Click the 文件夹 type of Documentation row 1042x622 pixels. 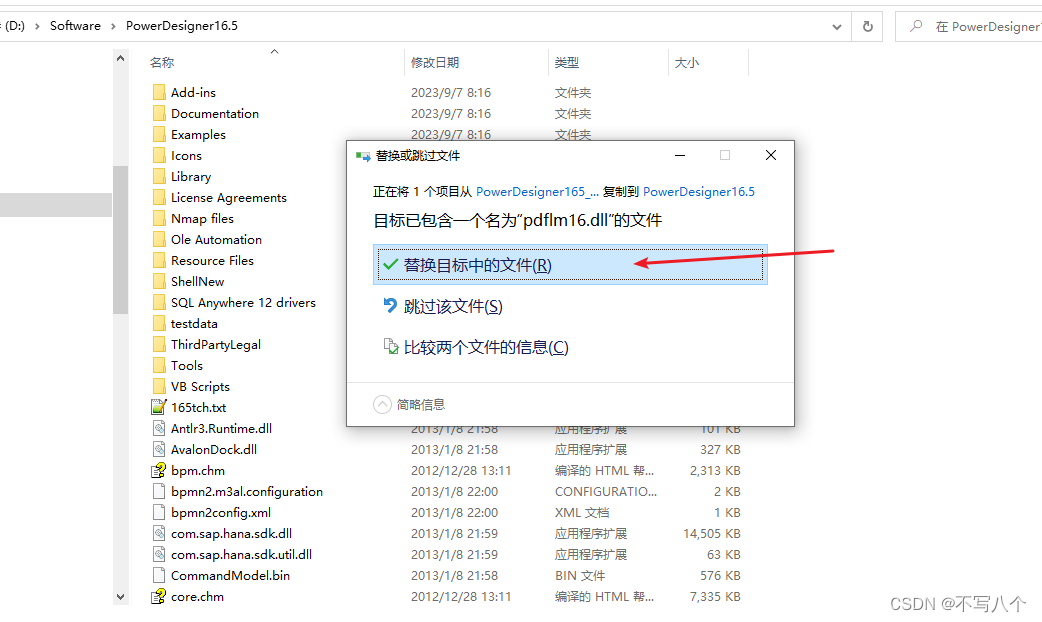(573, 114)
